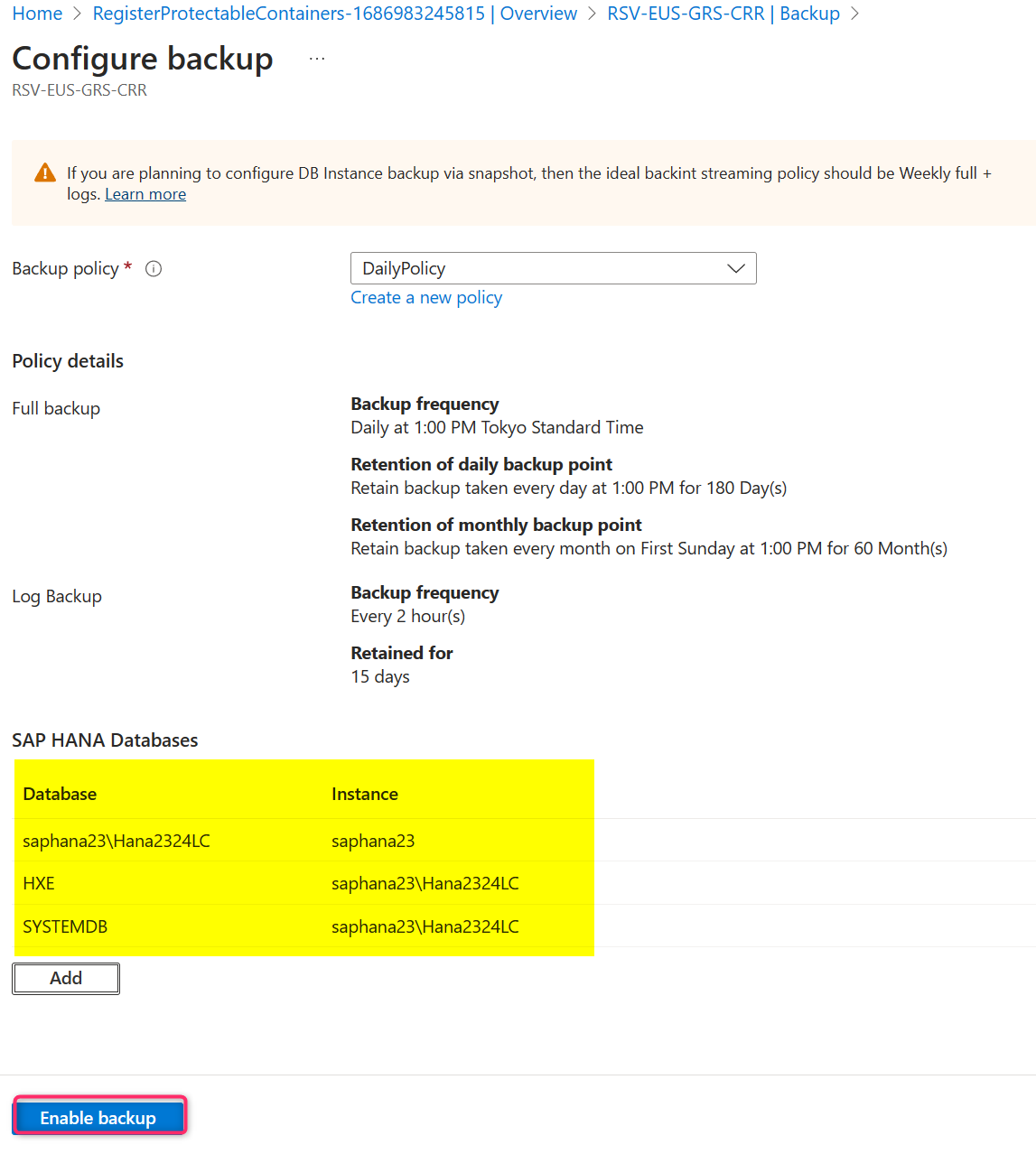Click Create a new policy link
Image resolution: width=1036 pixels, height=1154 pixels.
426,298
